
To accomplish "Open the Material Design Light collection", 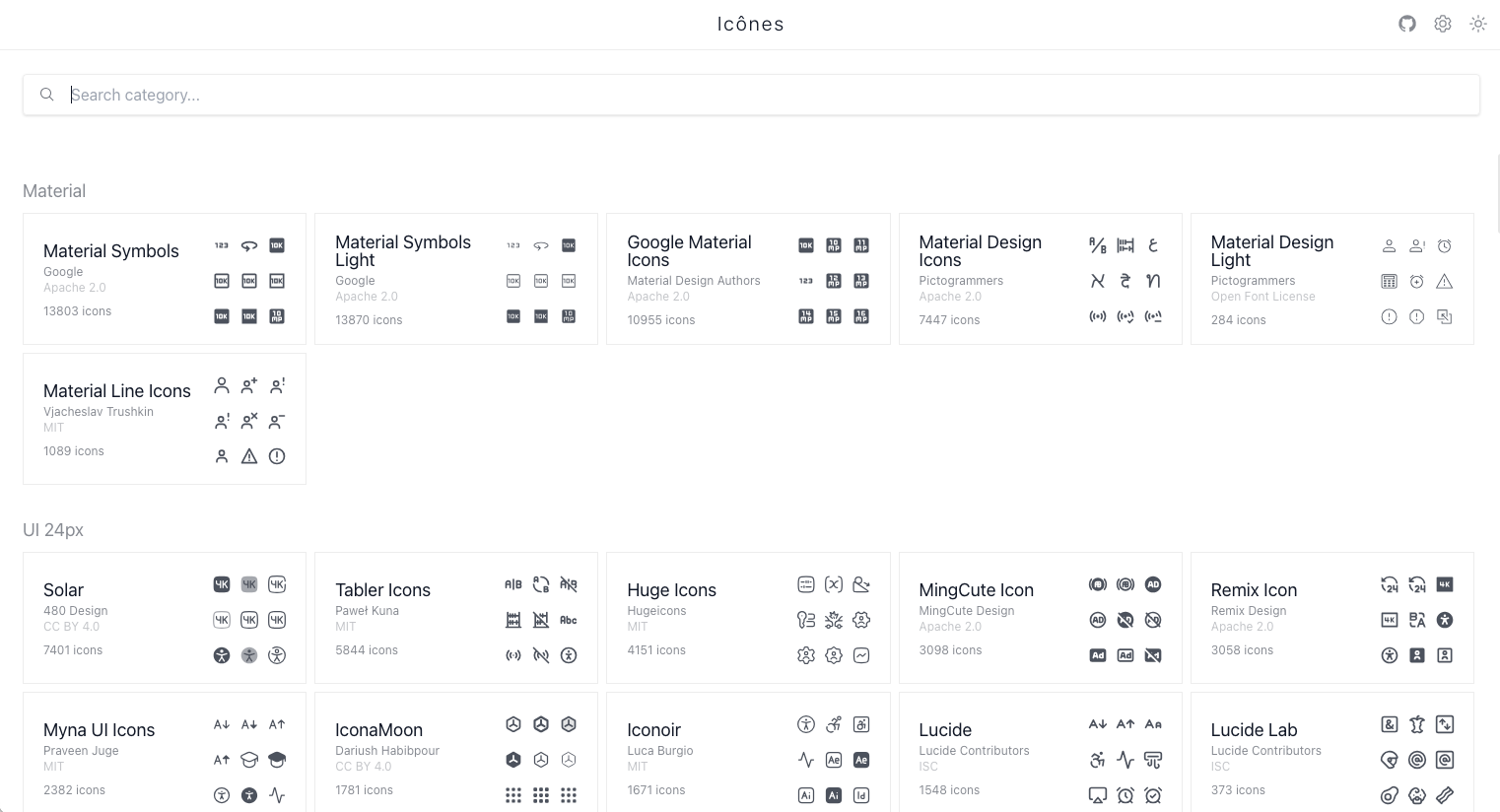I will pos(1331,279).
